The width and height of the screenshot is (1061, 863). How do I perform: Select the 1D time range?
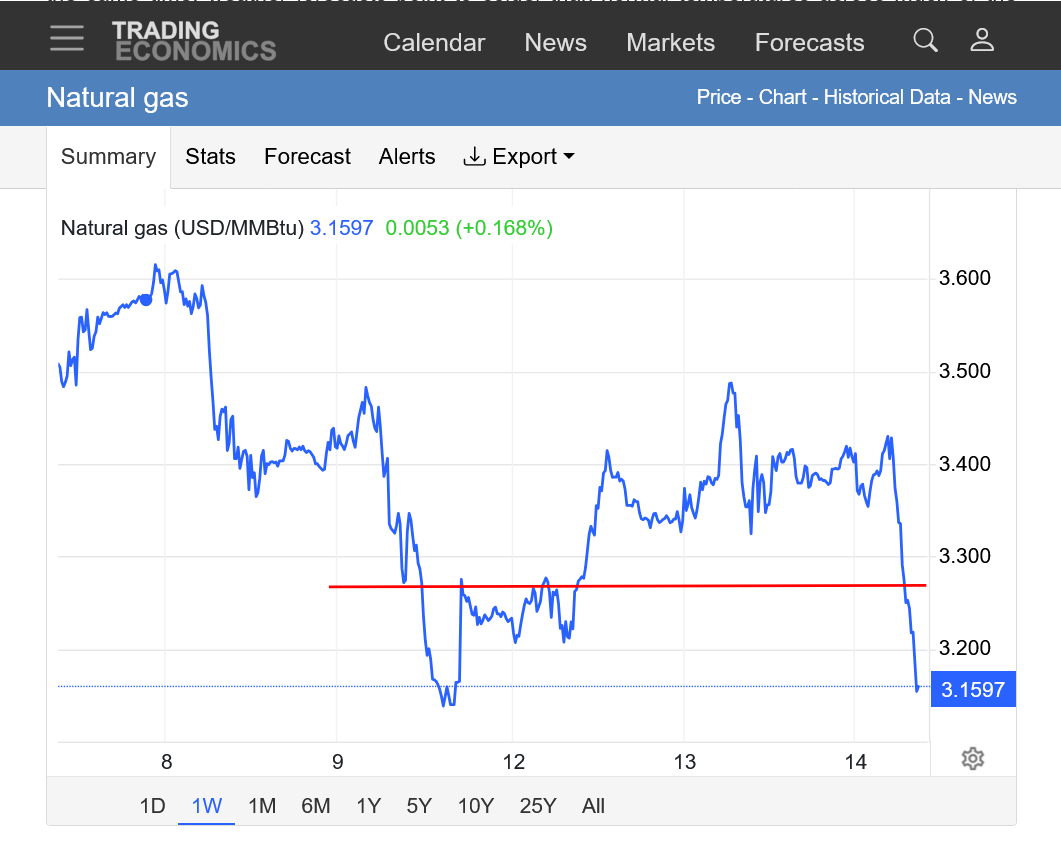(152, 806)
